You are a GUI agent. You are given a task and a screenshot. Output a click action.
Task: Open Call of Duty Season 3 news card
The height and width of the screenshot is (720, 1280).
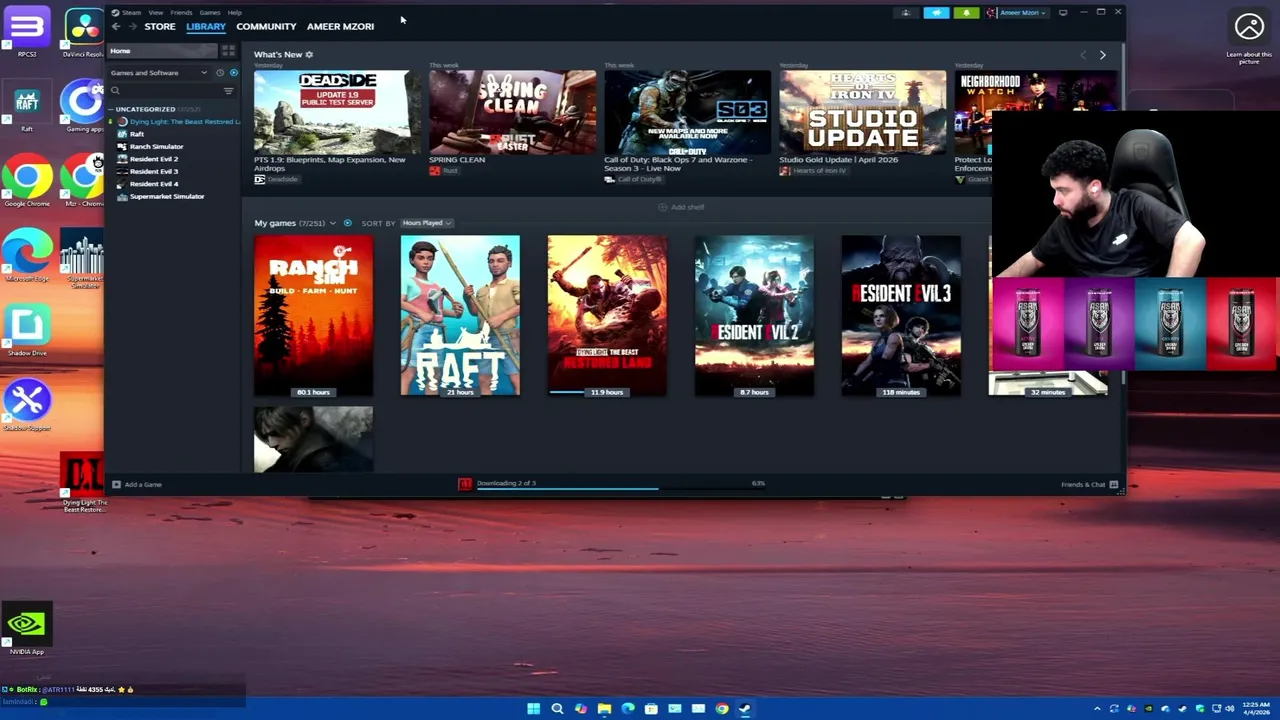click(x=687, y=112)
